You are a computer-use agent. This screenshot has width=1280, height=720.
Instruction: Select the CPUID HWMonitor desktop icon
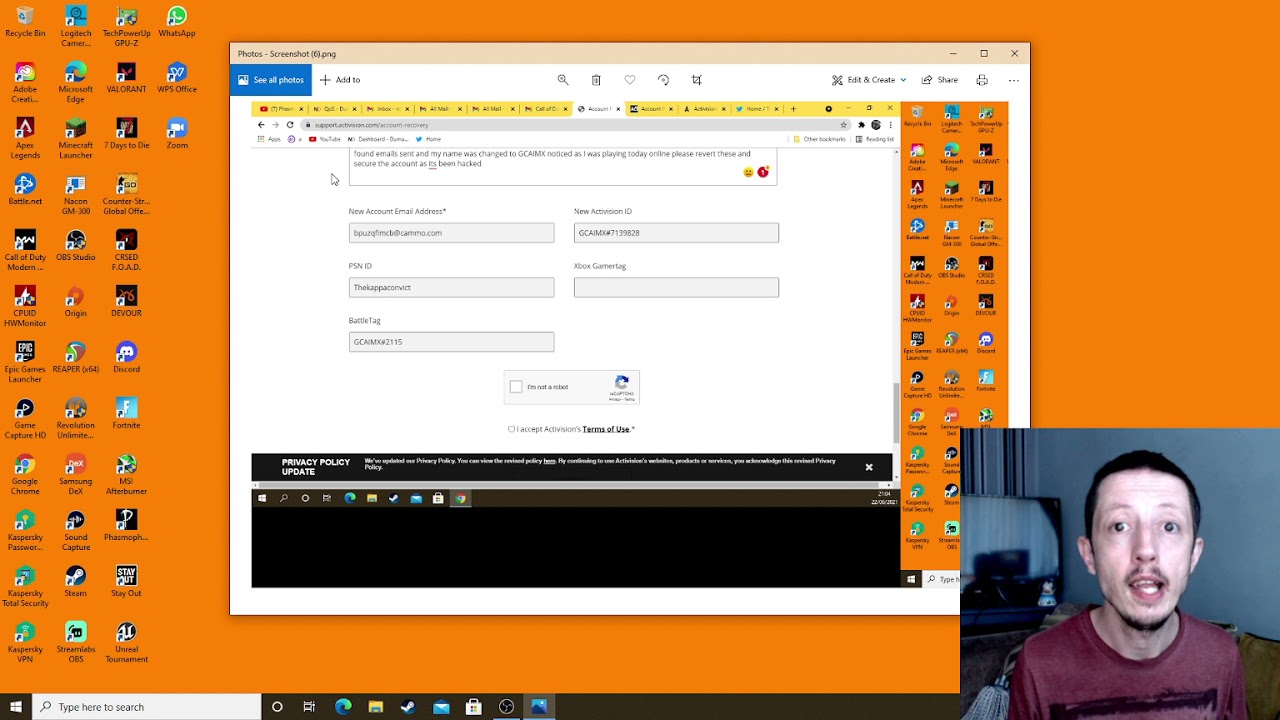coord(25,307)
